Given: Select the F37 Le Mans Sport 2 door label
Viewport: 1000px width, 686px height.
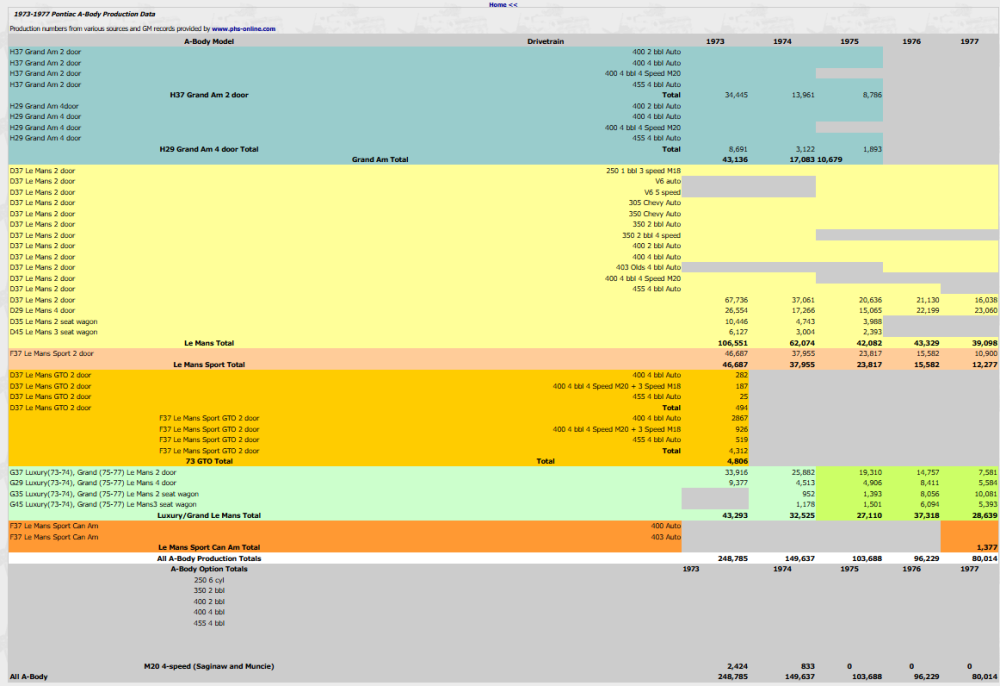Looking at the screenshot, I should (x=52, y=353).
